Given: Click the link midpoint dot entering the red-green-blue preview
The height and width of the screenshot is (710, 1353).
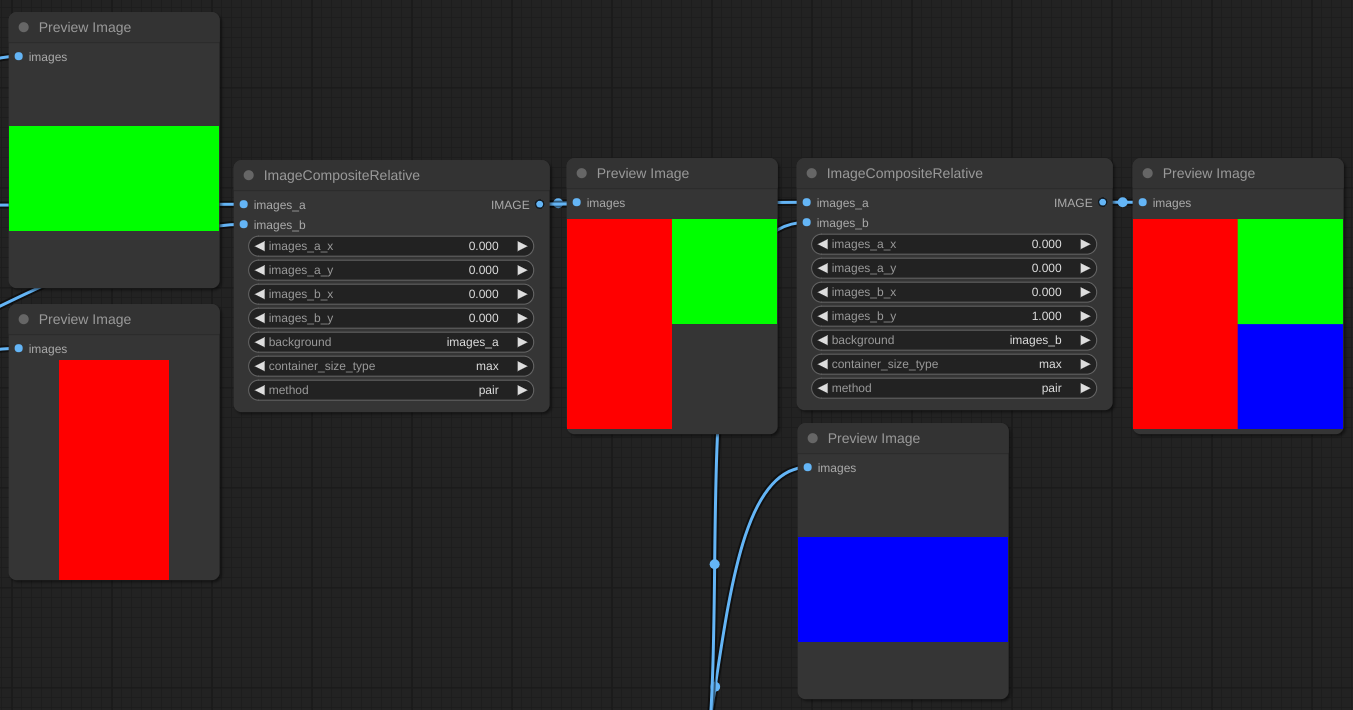Looking at the screenshot, I should 1122,203.
